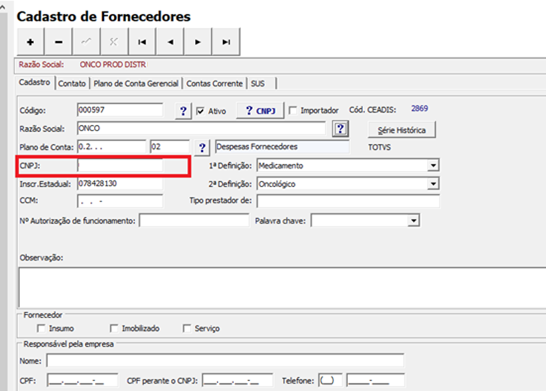This screenshot has height=391, width=546.
Task: Focus the CCM input field
Action: point(120,201)
